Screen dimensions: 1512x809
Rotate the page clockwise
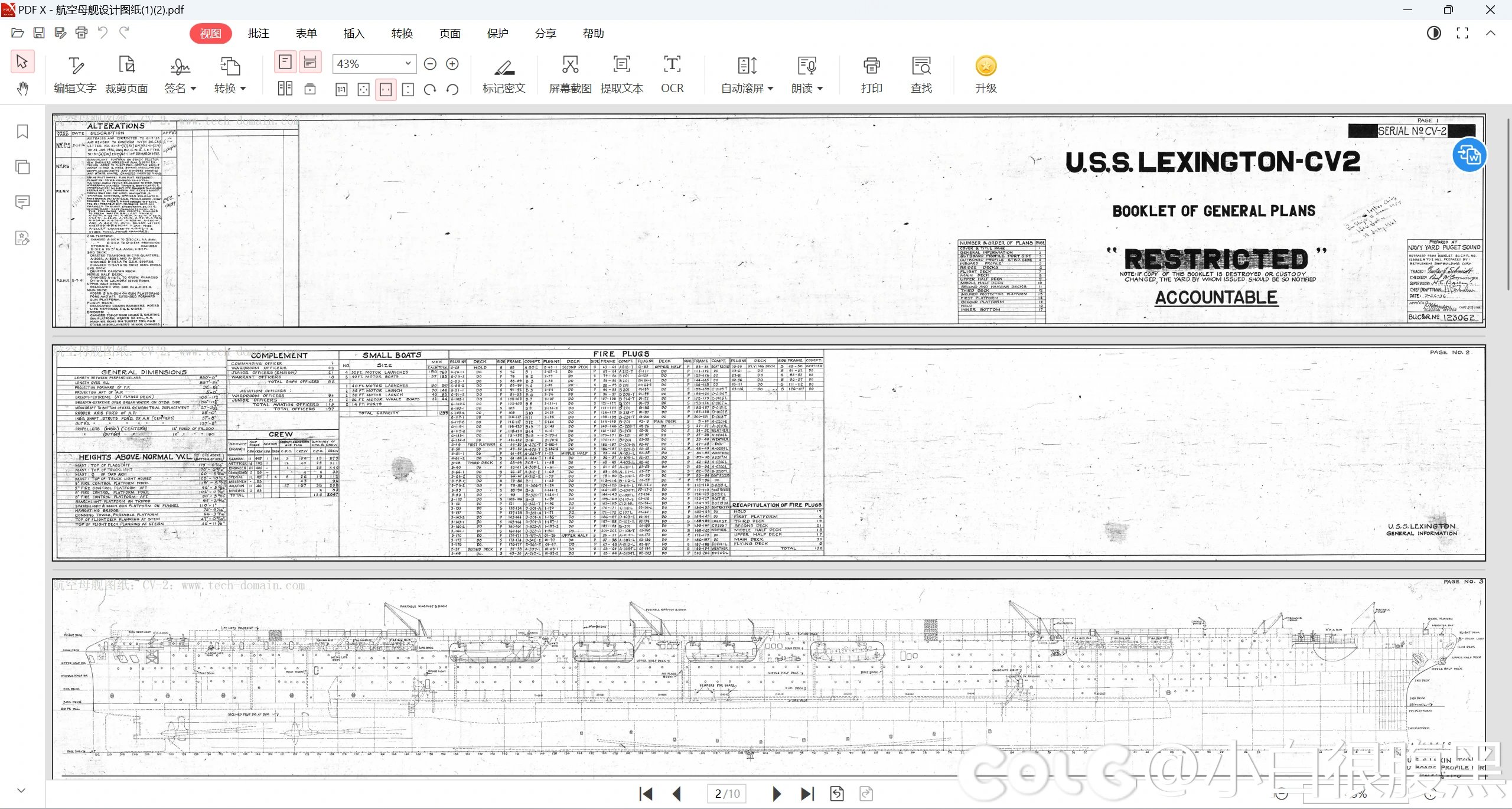[x=430, y=89]
